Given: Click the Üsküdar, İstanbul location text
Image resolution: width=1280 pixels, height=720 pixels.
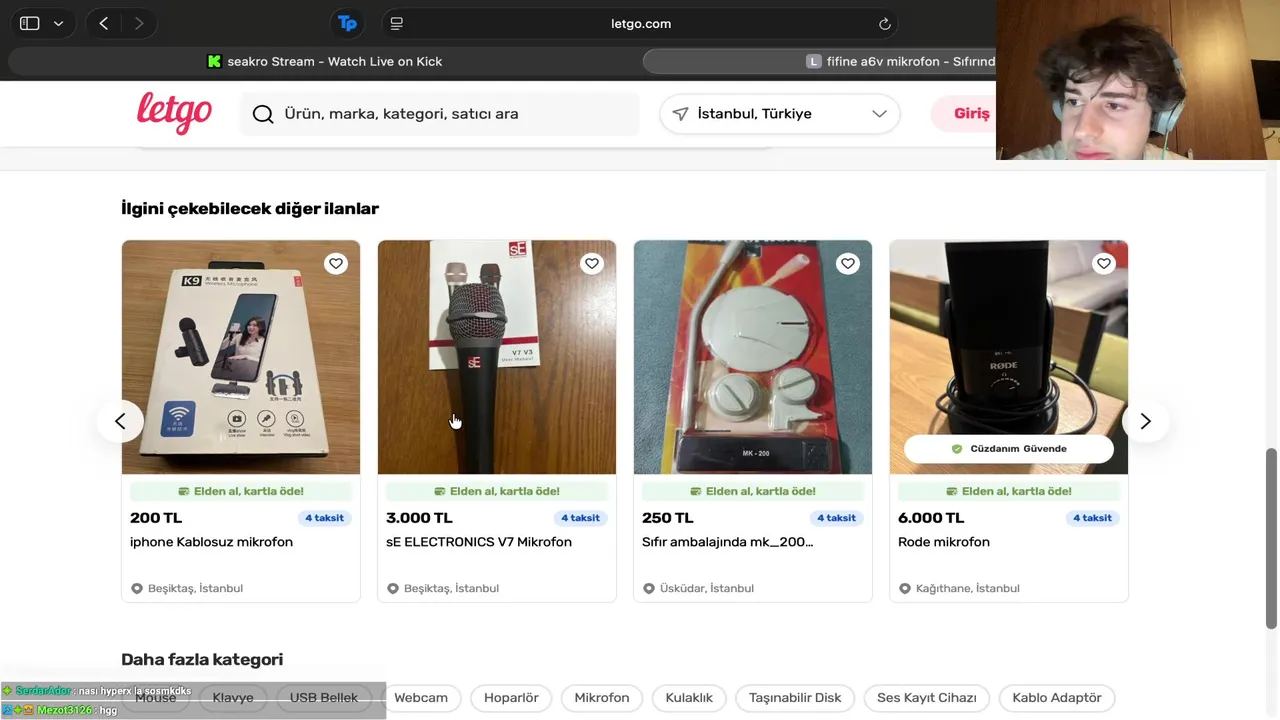Looking at the screenshot, I should 707,588.
